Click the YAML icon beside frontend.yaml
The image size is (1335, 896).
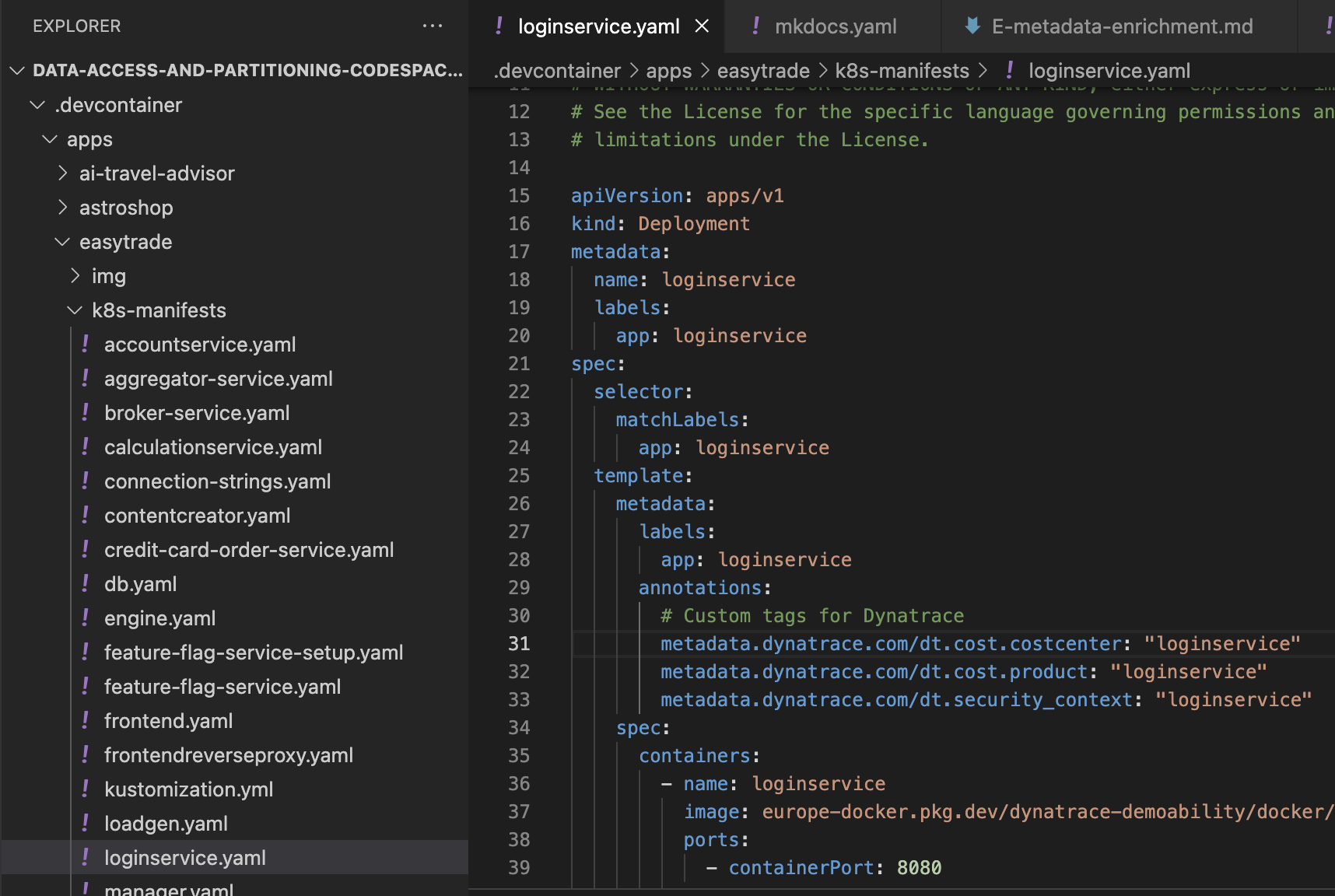[86, 721]
